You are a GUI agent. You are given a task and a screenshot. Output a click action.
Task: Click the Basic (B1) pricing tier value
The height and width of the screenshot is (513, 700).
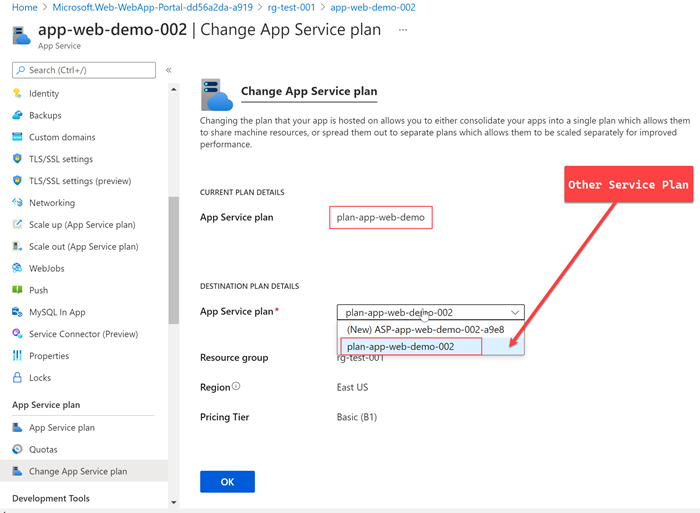[x=357, y=417]
